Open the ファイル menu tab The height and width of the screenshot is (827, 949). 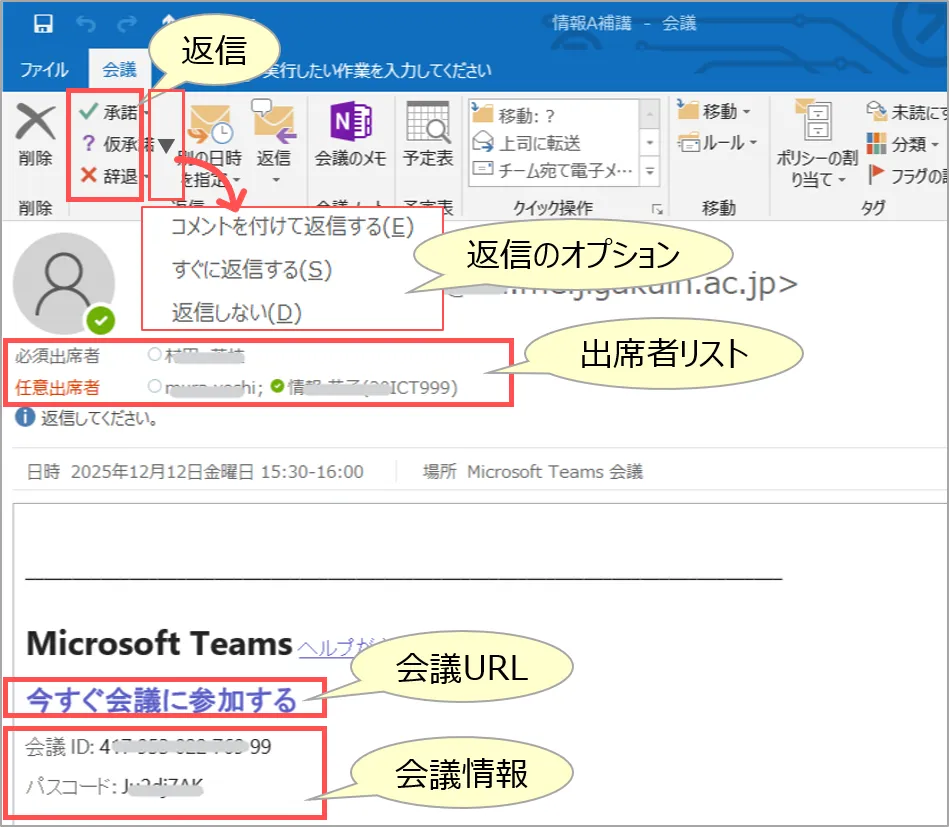click(44, 70)
